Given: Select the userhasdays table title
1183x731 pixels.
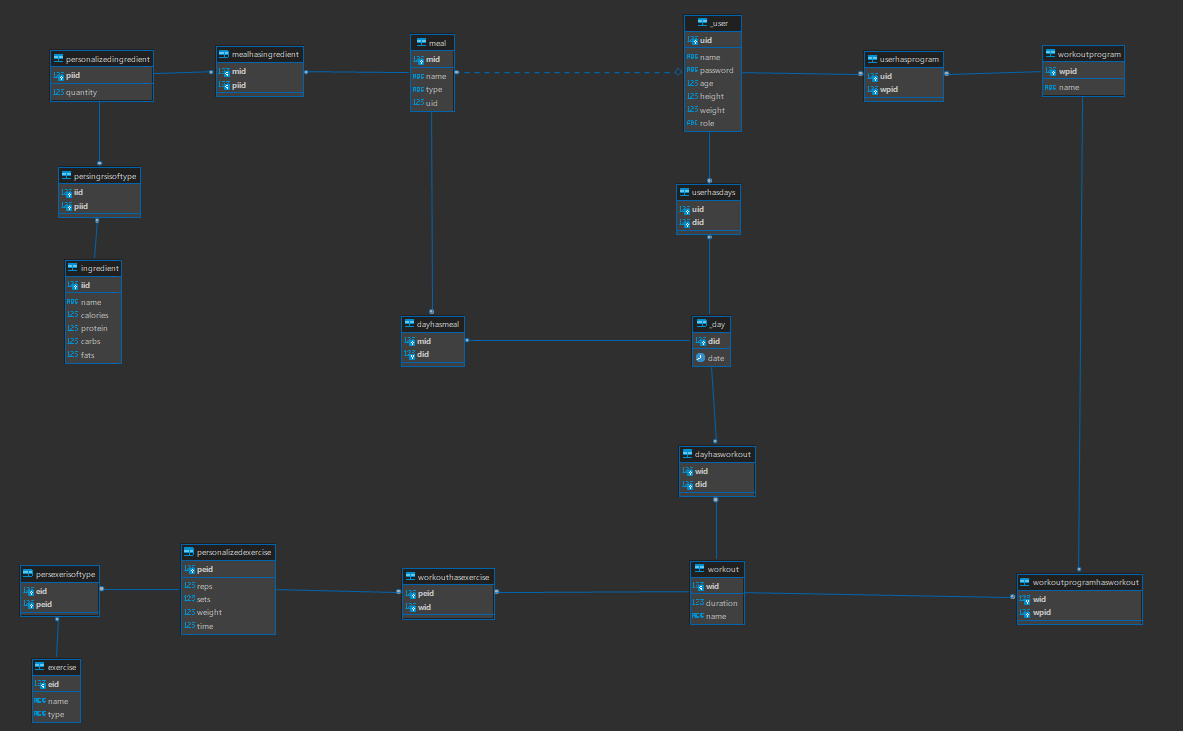Looking at the screenshot, I should tap(712, 191).
